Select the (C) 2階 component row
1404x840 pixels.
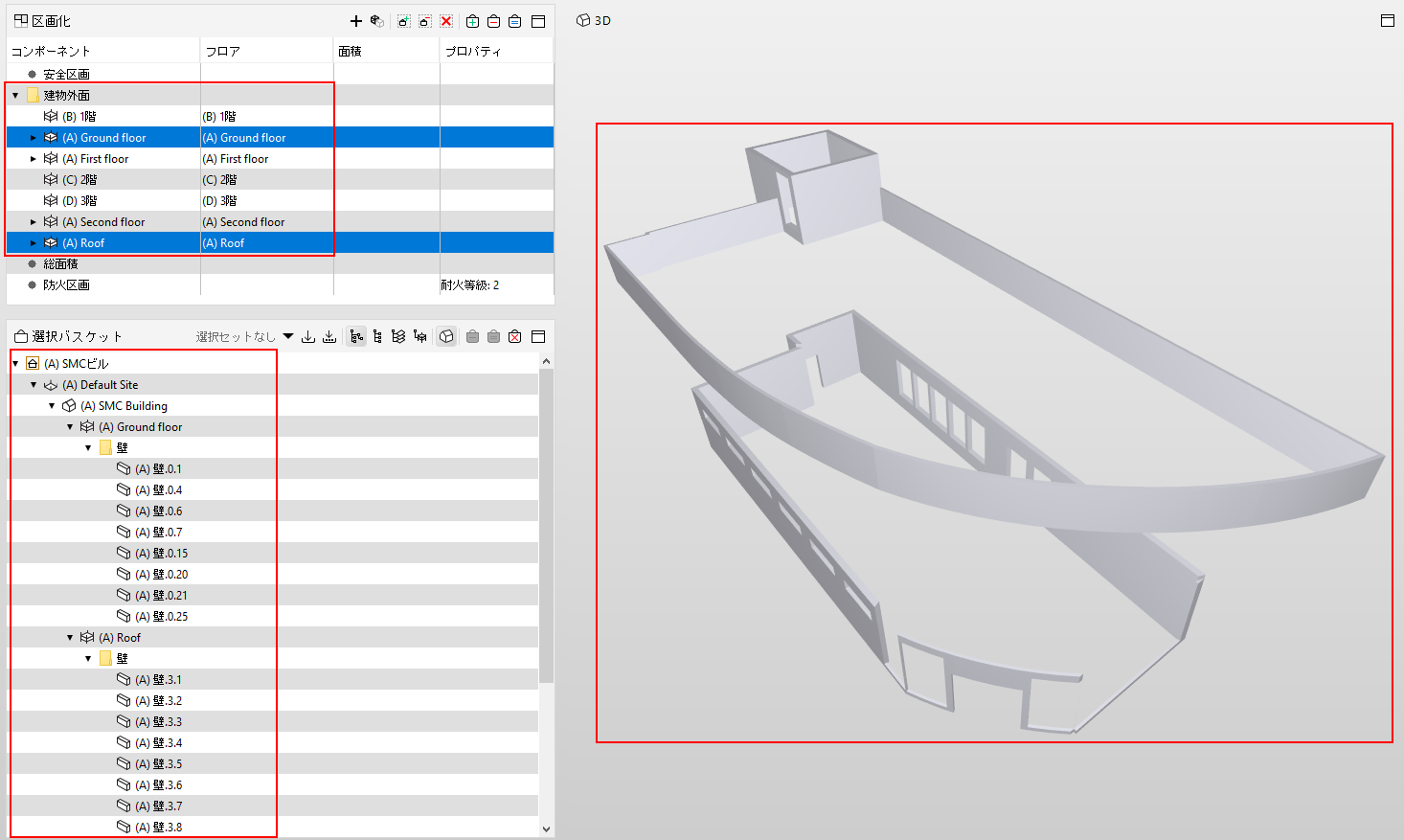tap(280, 180)
